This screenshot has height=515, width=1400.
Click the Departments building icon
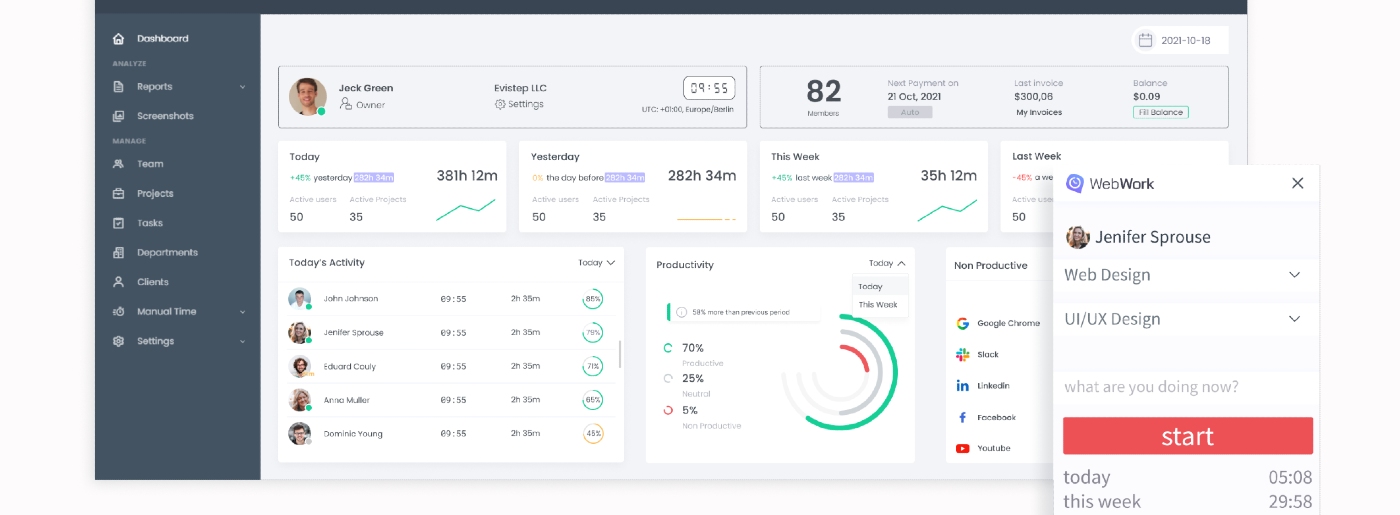click(118, 253)
